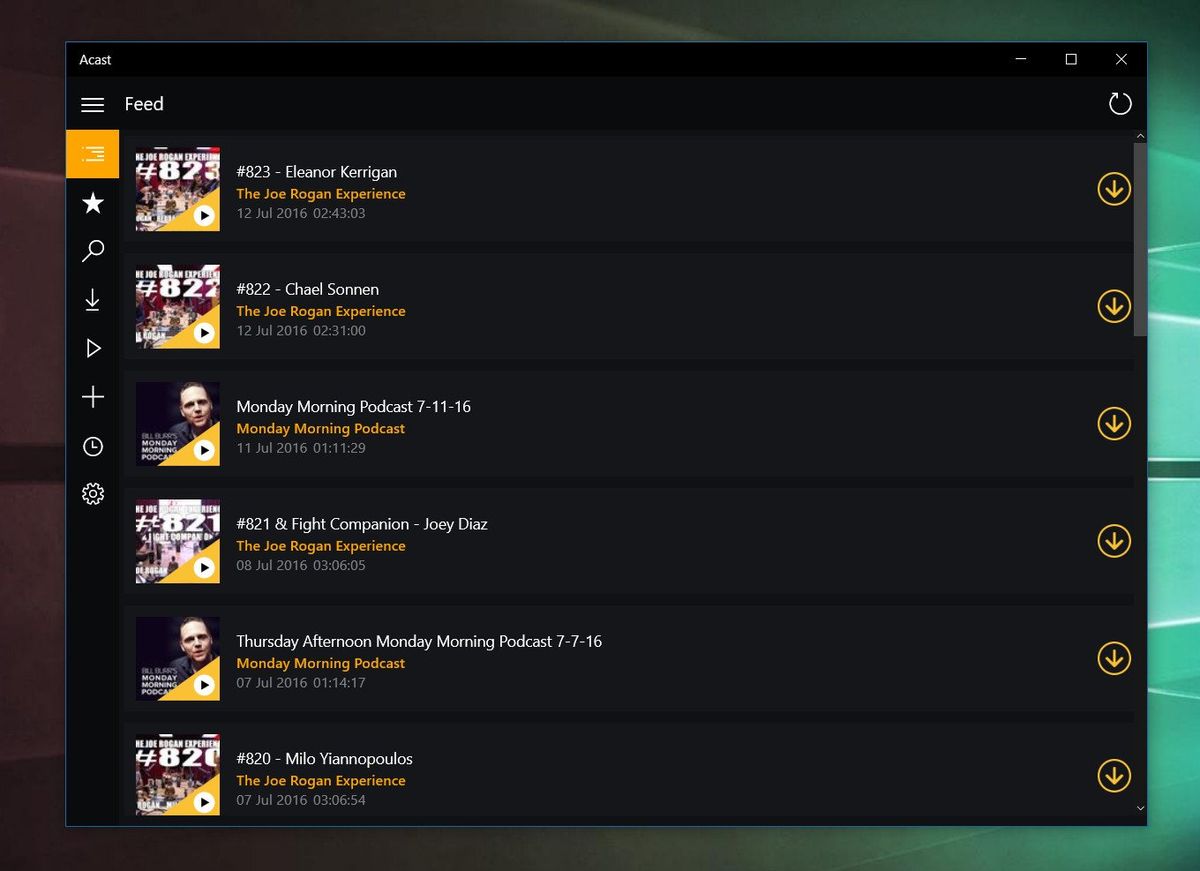Play episode #822 from its thumbnail
The height and width of the screenshot is (871, 1200).
click(x=204, y=333)
